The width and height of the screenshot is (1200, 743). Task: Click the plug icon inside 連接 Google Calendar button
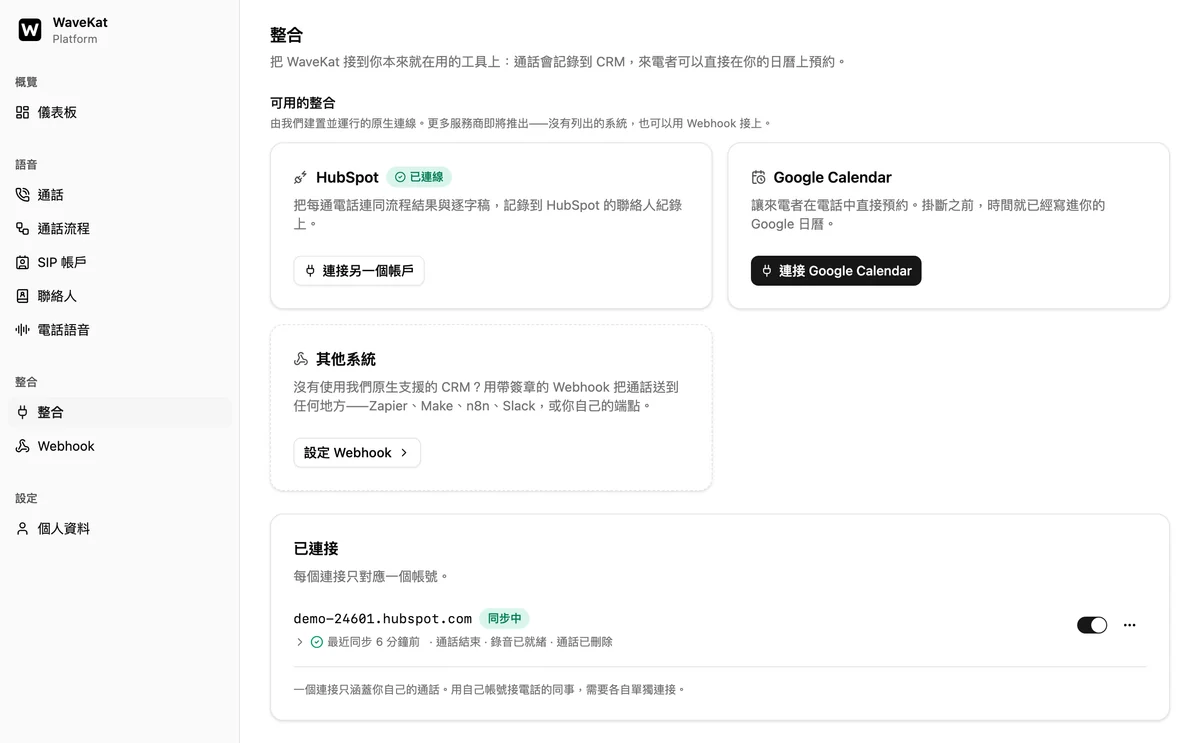(767, 271)
